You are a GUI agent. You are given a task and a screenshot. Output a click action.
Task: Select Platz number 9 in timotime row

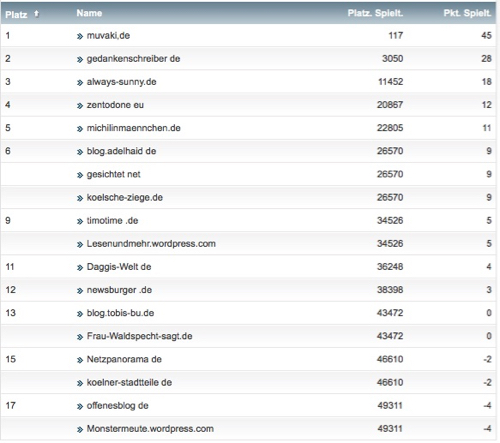click(8, 221)
